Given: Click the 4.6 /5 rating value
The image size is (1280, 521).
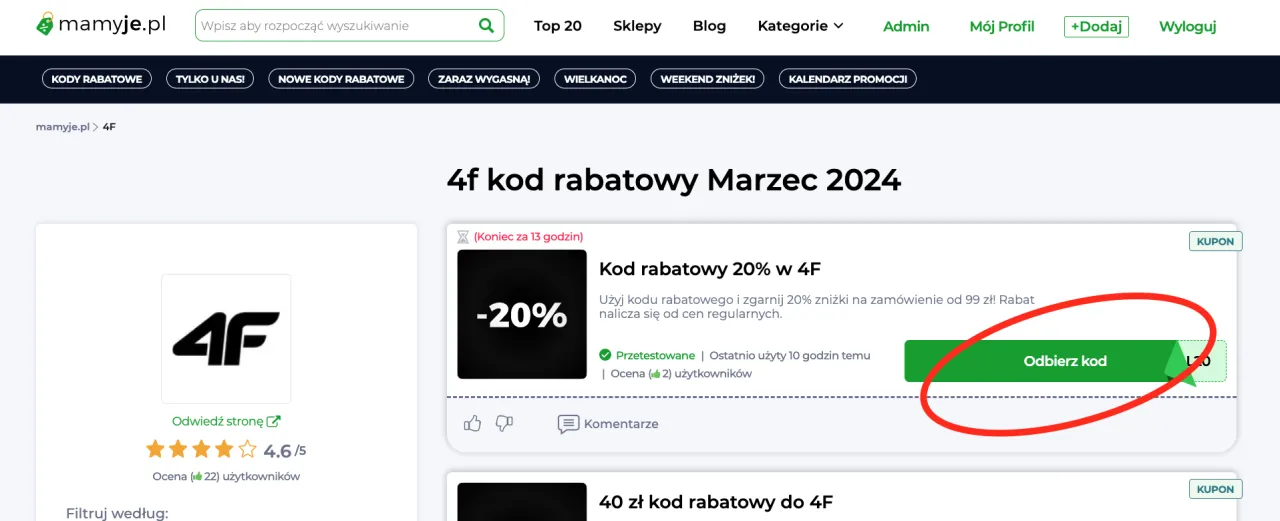Looking at the screenshot, I should click(285, 451).
